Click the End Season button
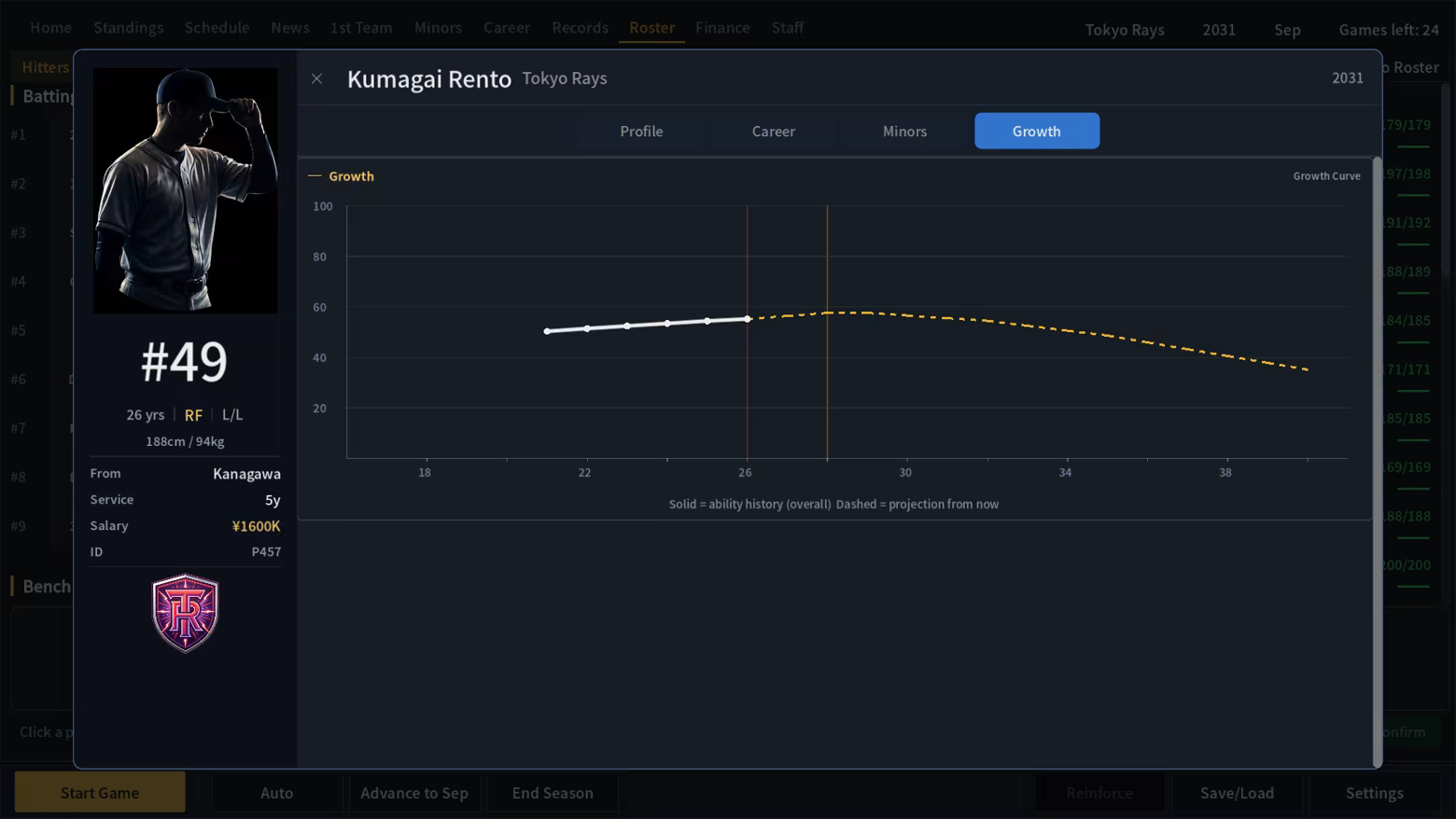The width and height of the screenshot is (1456, 819). (553, 793)
